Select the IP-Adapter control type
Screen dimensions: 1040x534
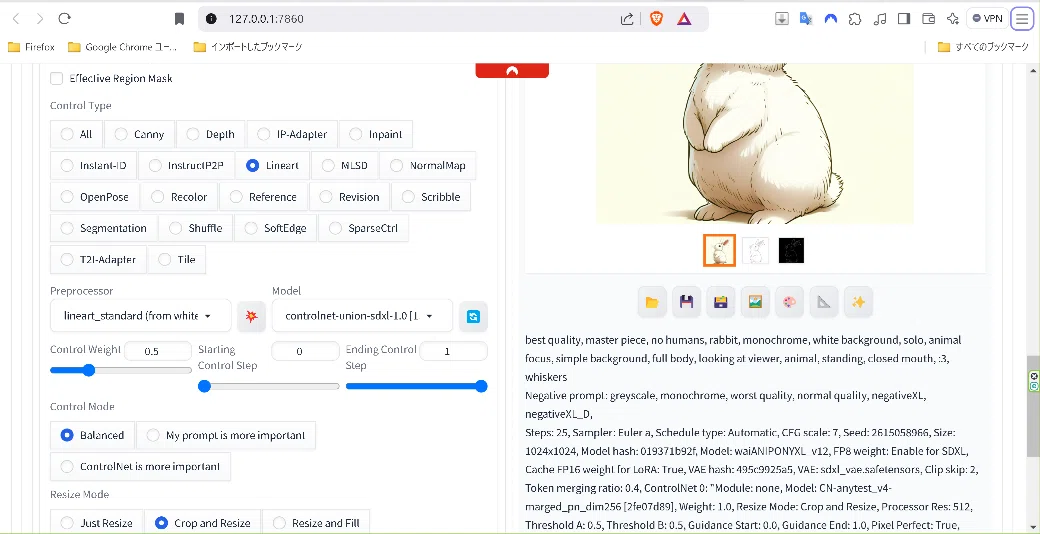pyautogui.click(x=292, y=134)
